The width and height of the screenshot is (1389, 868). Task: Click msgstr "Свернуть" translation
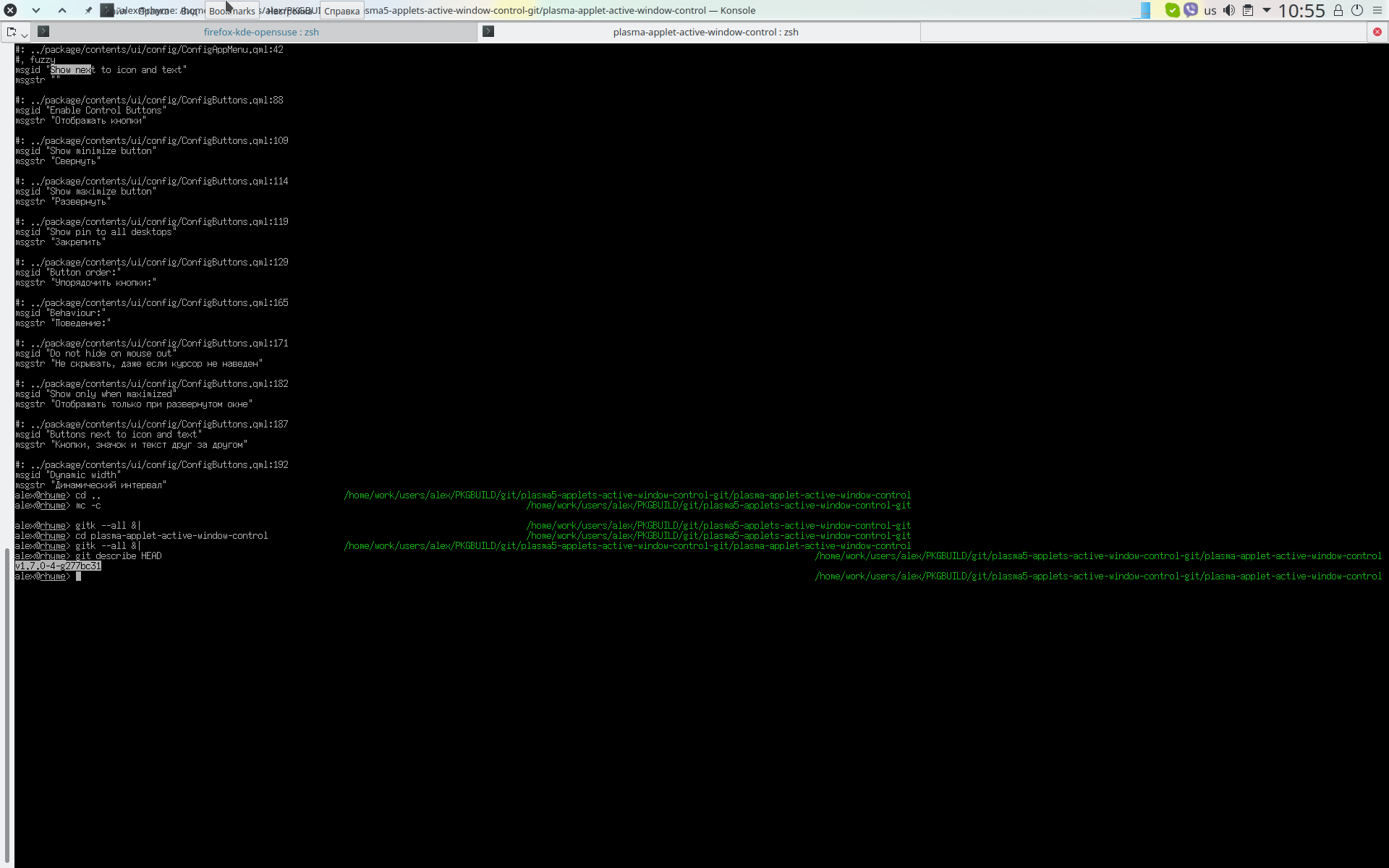58,161
